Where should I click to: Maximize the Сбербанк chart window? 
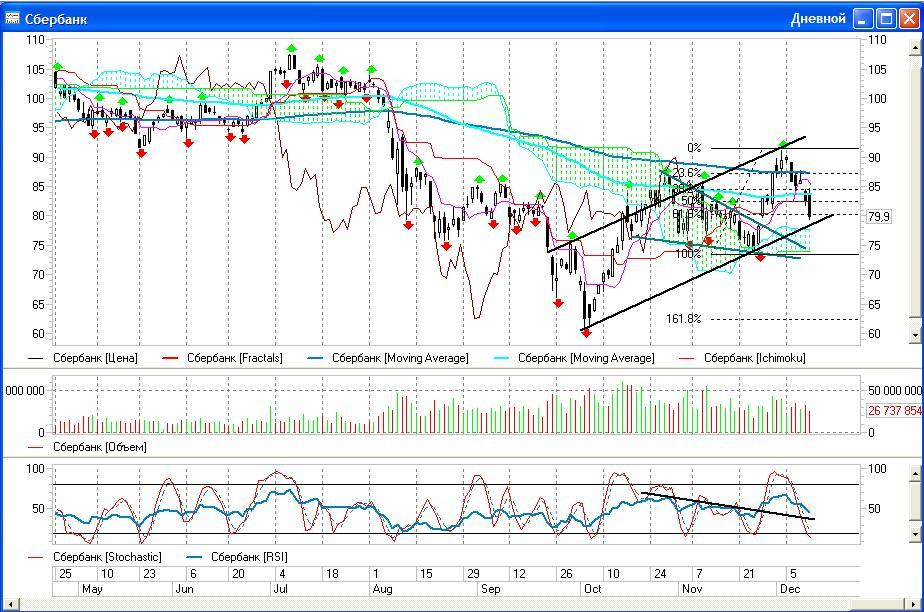tap(886, 19)
